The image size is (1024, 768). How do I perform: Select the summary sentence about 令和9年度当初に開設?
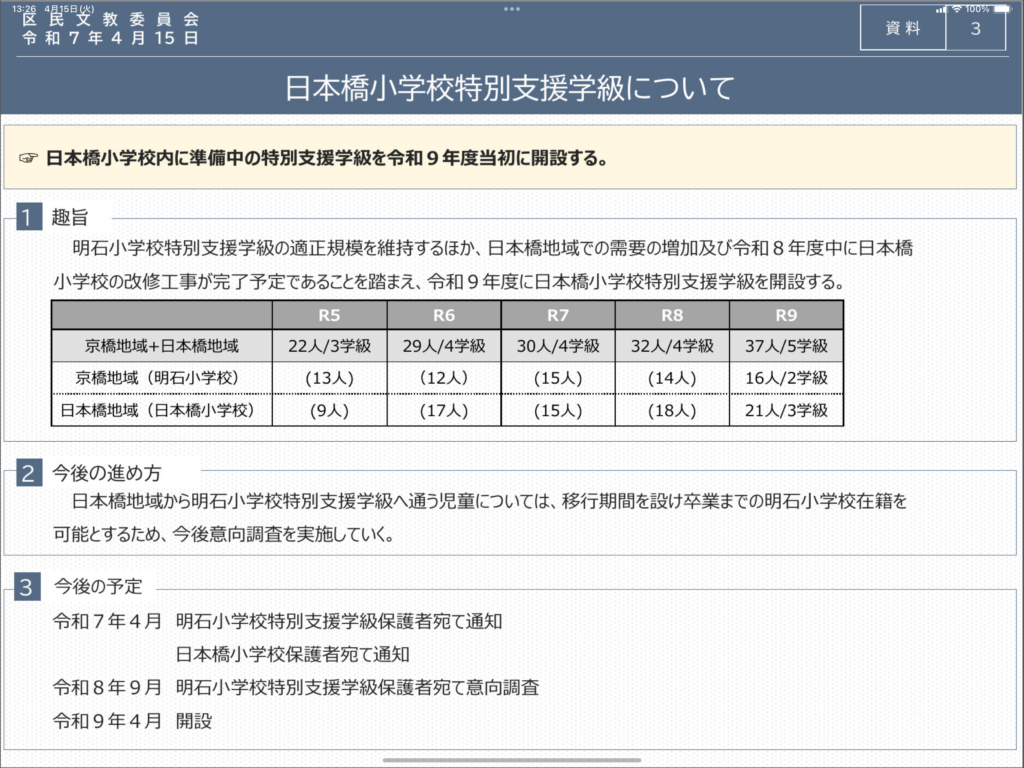(x=327, y=158)
